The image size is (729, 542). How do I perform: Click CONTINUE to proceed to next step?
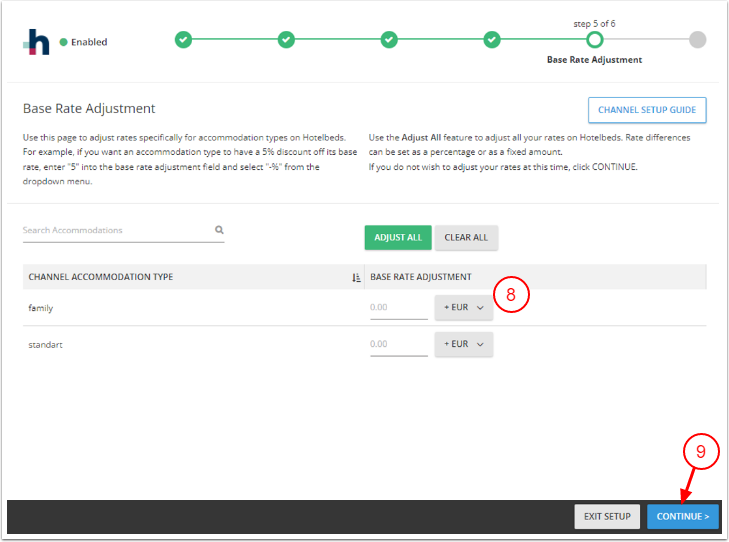[x=682, y=516]
